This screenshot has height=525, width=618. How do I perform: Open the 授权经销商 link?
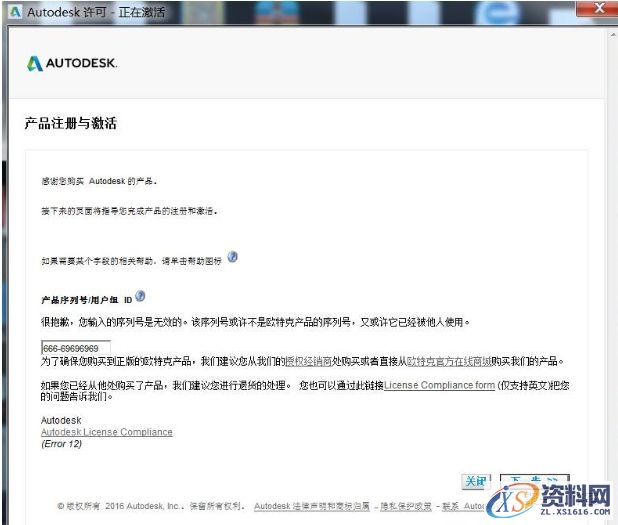point(309,361)
